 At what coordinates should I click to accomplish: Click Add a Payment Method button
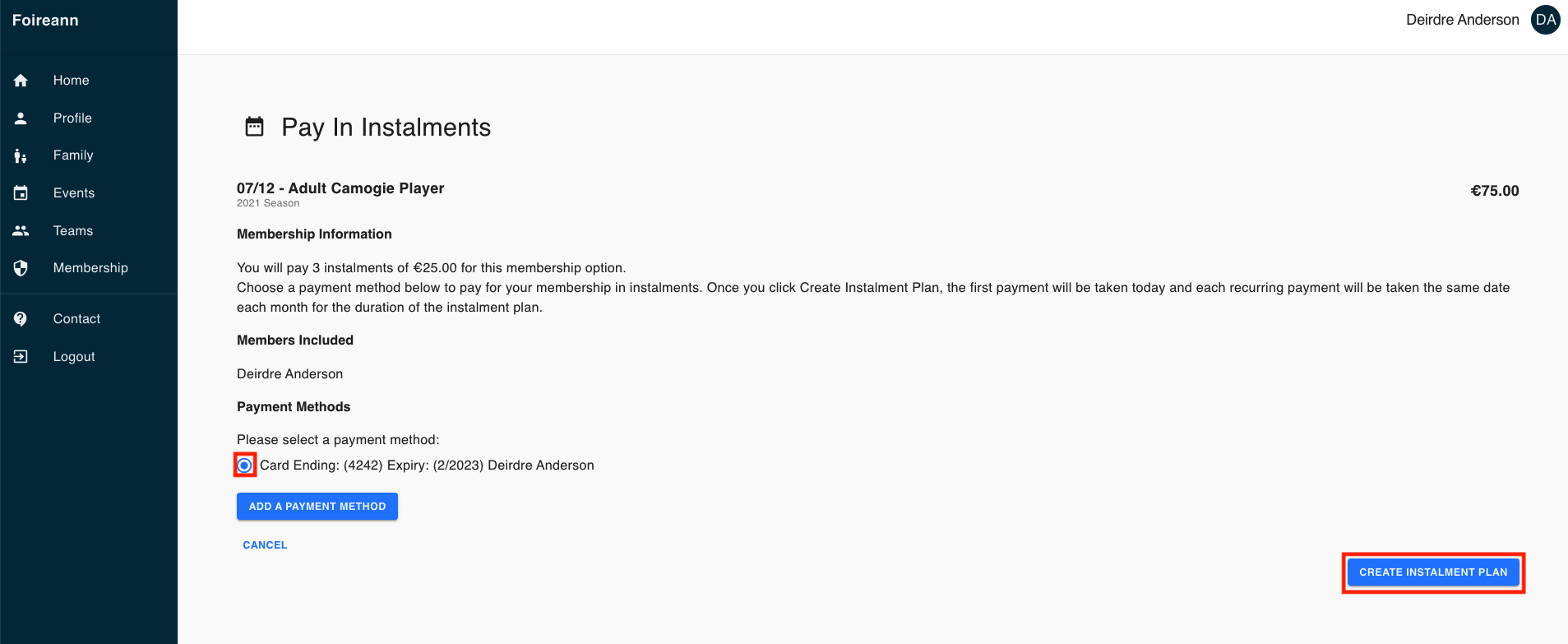pos(317,507)
